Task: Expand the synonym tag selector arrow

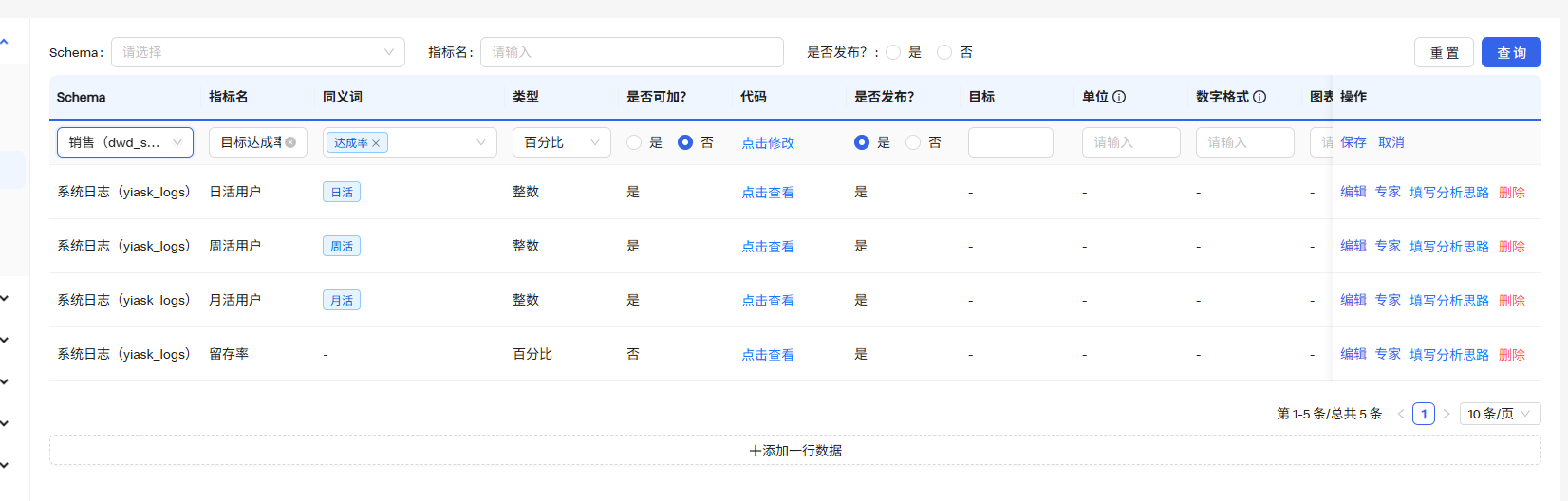Action: tap(481, 142)
